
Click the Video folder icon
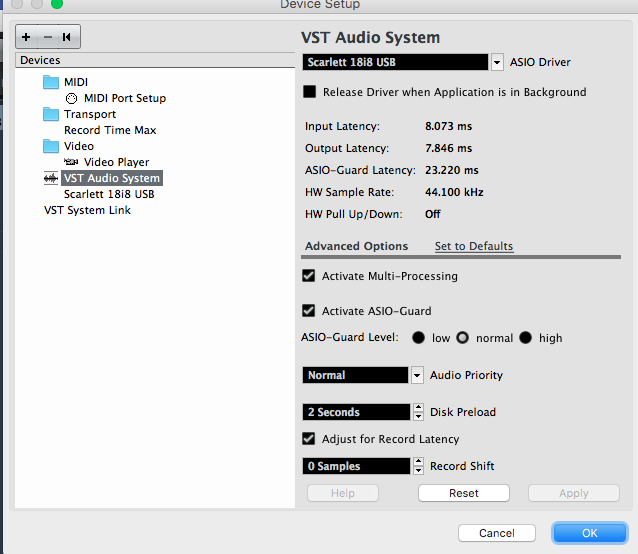pyautogui.click(x=51, y=146)
